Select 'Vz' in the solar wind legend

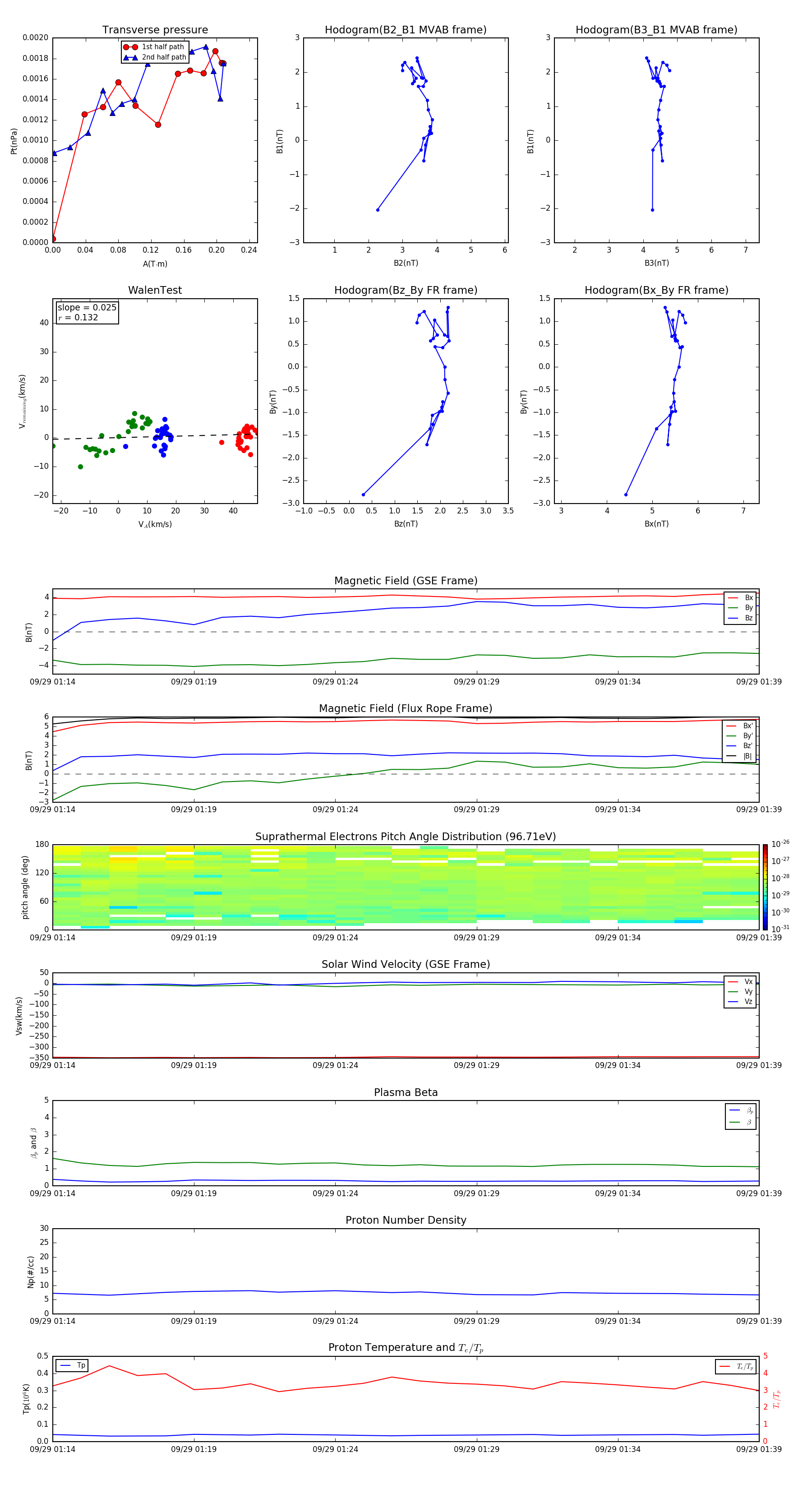[x=741, y=1002]
